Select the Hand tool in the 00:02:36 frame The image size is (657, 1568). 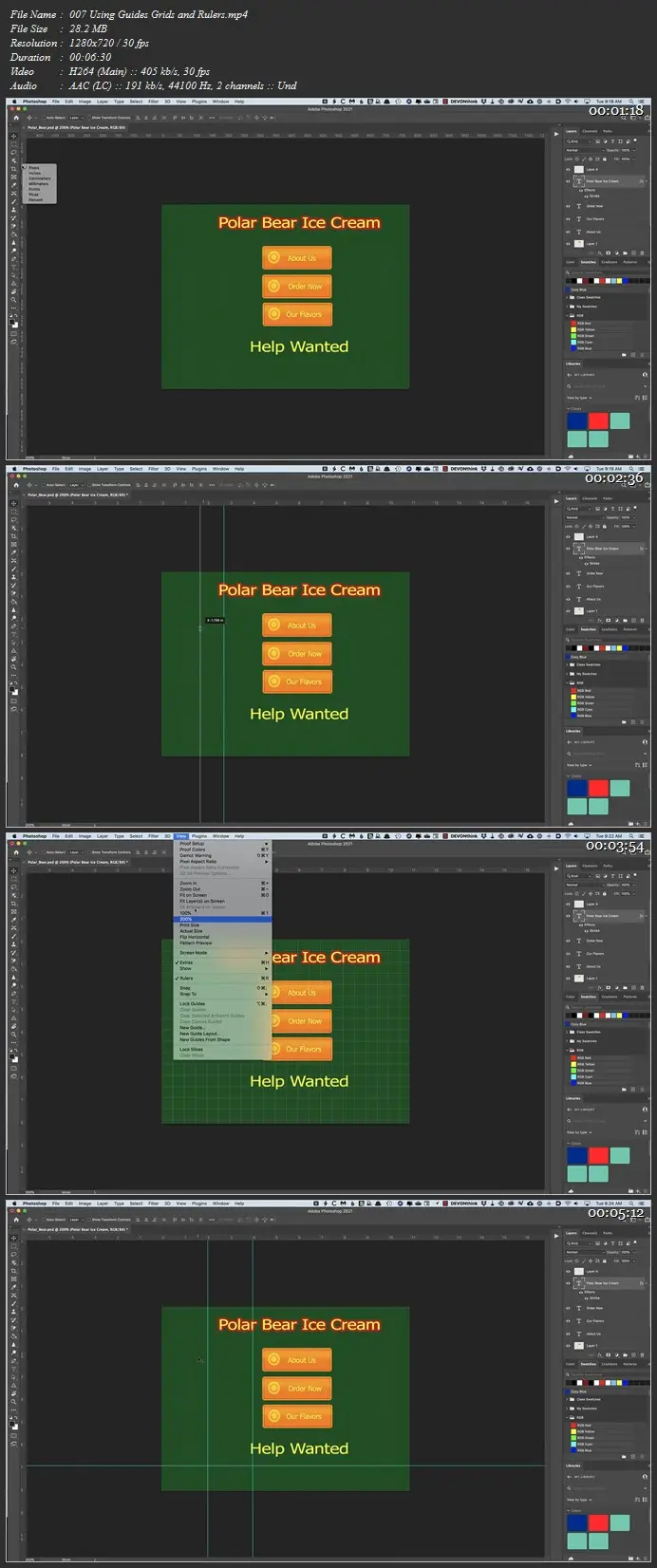[13, 659]
